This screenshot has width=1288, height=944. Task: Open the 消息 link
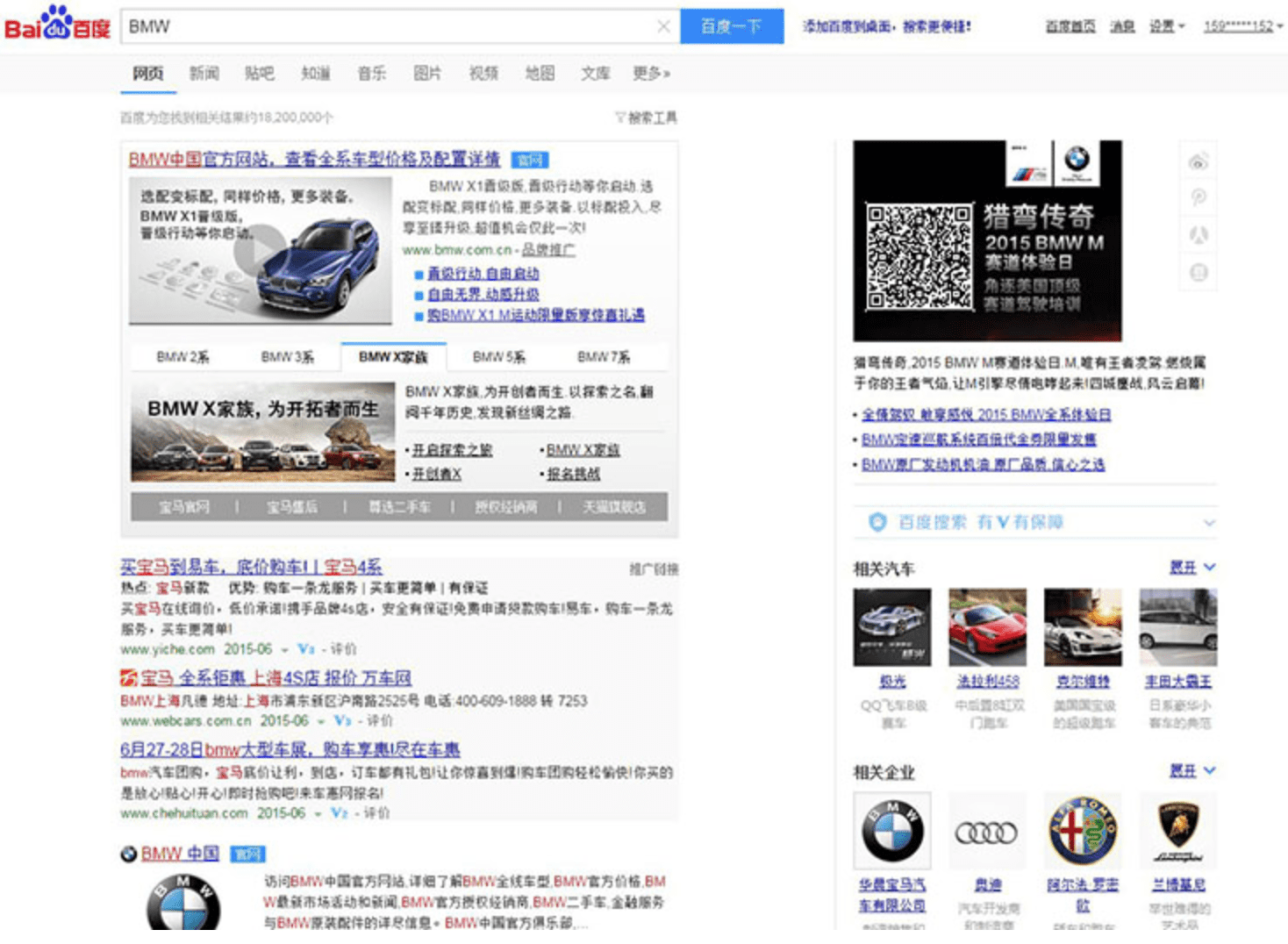point(1122,26)
